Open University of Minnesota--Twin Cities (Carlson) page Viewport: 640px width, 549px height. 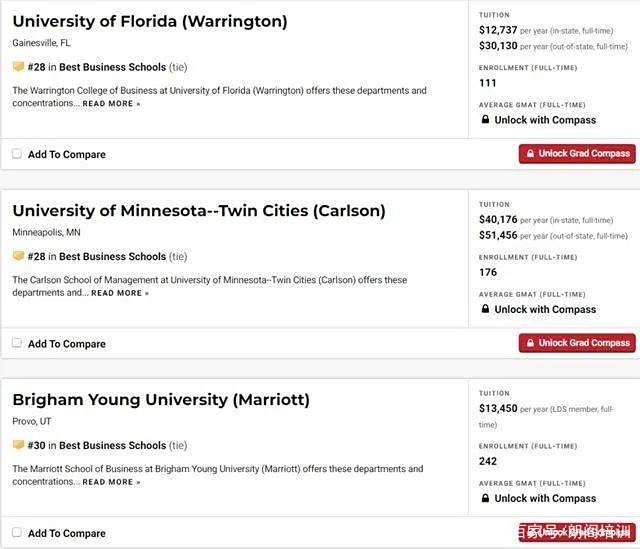(x=199, y=211)
